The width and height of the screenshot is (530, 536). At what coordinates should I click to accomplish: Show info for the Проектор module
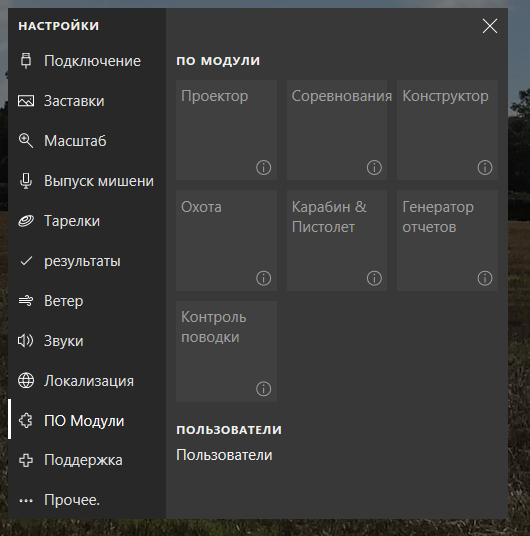coord(263,168)
